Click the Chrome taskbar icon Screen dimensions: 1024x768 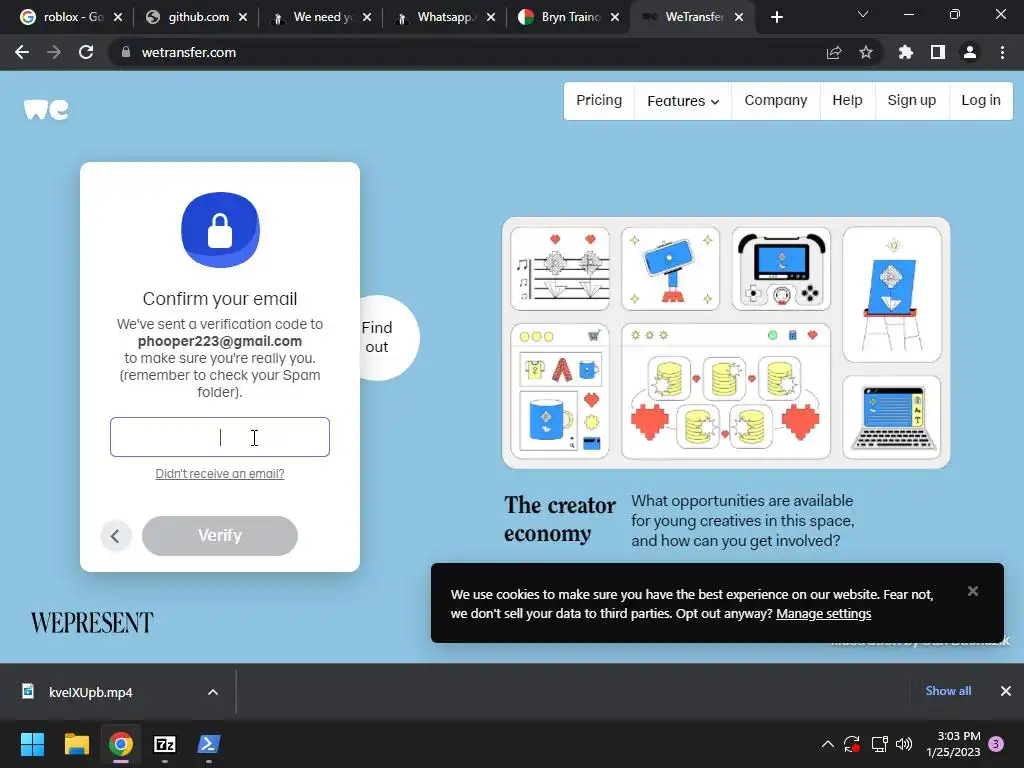click(121, 744)
